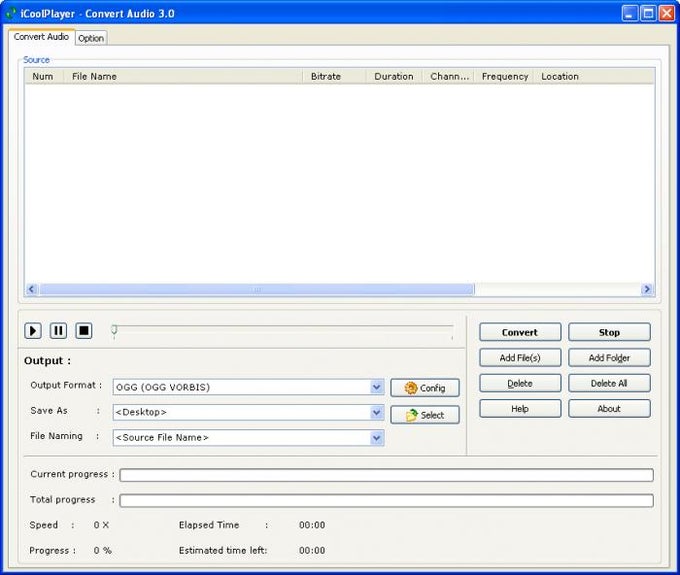
Task: Click the Current progress bar
Action: [x=386, y=475]
